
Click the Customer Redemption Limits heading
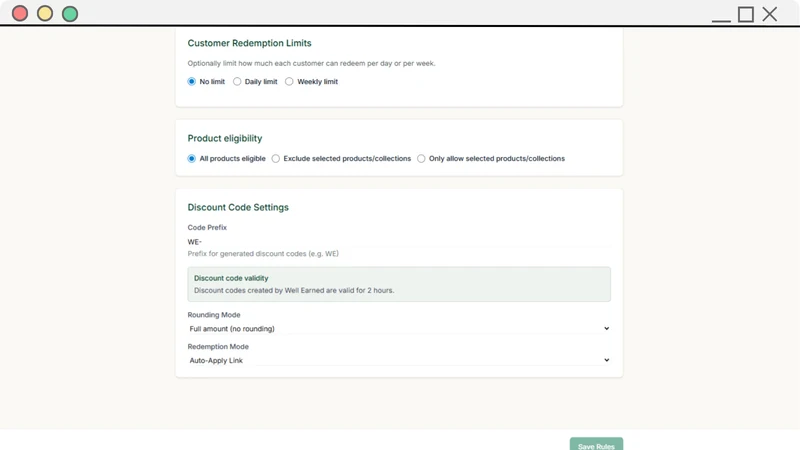click(249, 43)
